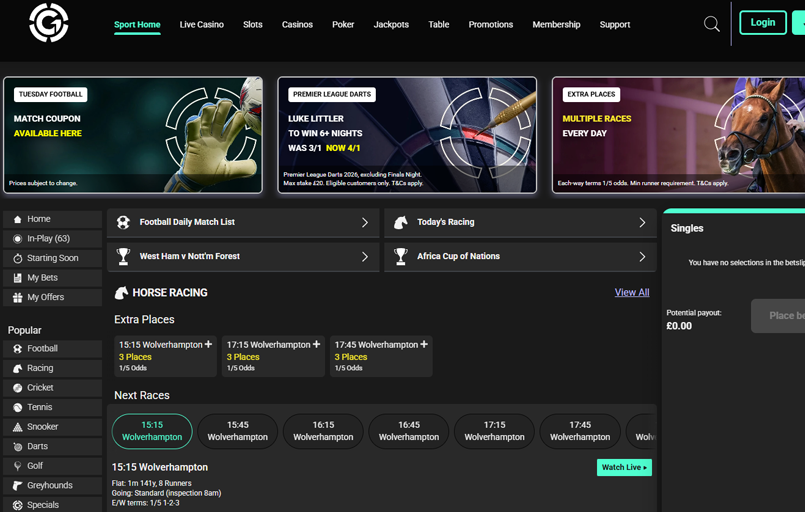Click the 15:15 Wolverhampton race title
The width and height of the screenshot is (805, 512).
point(160,467)
